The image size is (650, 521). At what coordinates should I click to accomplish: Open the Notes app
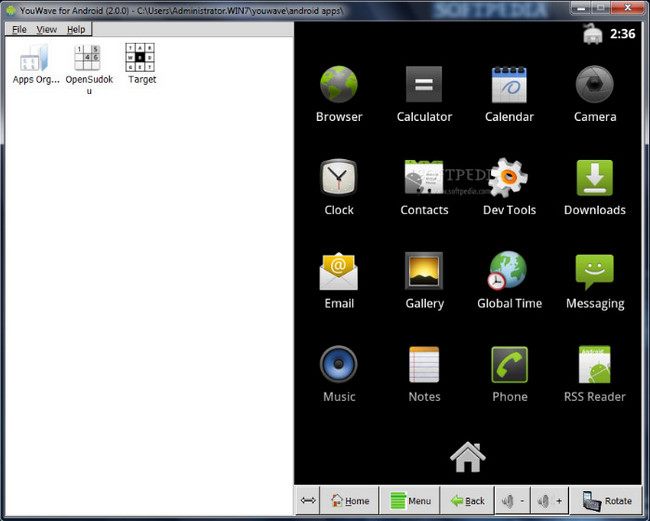click(x=424, y=365)
